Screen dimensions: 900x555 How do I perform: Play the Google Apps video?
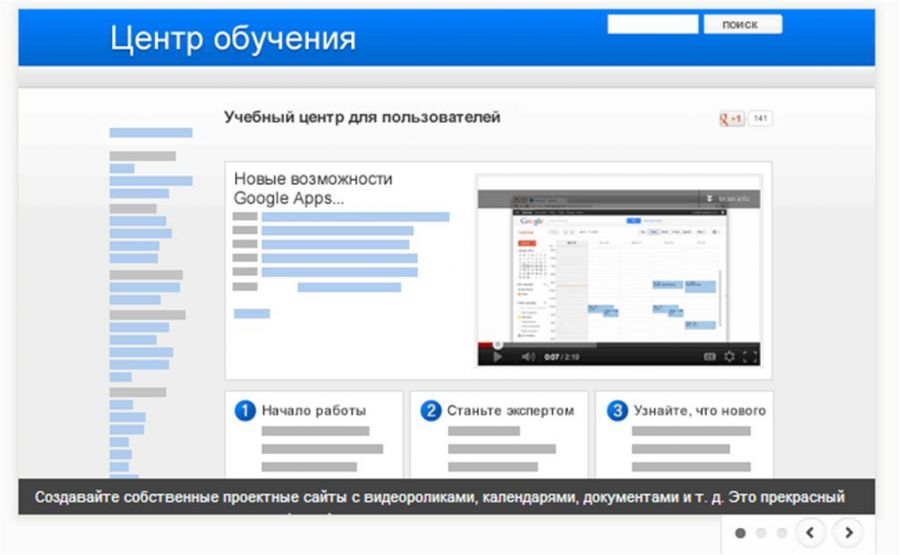coord(497,357)
